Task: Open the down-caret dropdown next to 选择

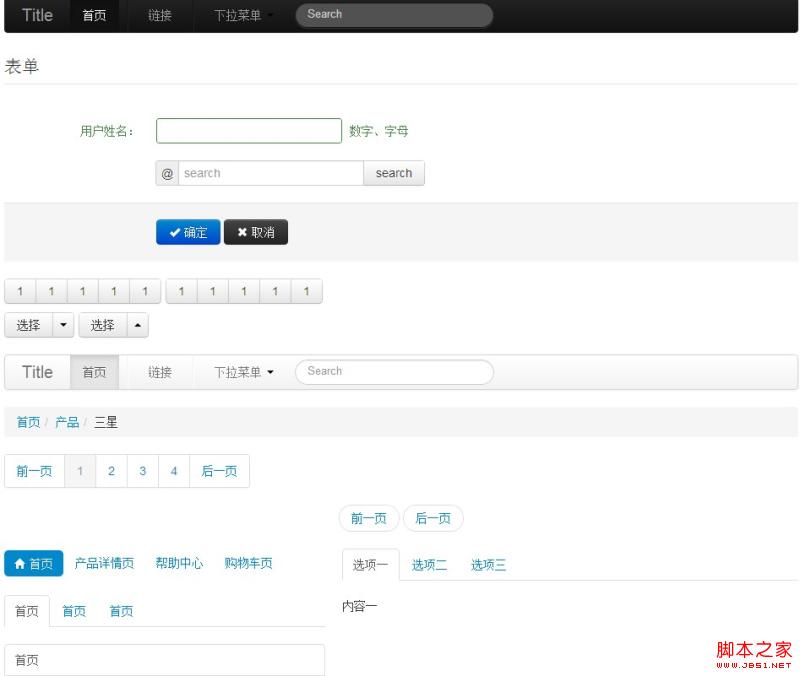Action: 63,325
